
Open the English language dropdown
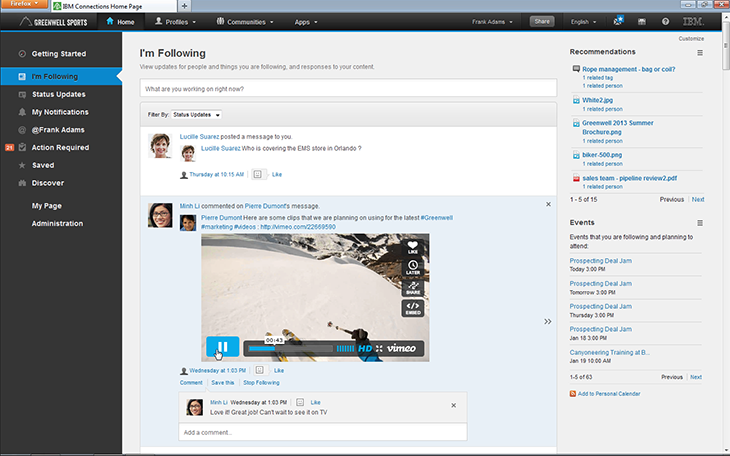[581, 21]
